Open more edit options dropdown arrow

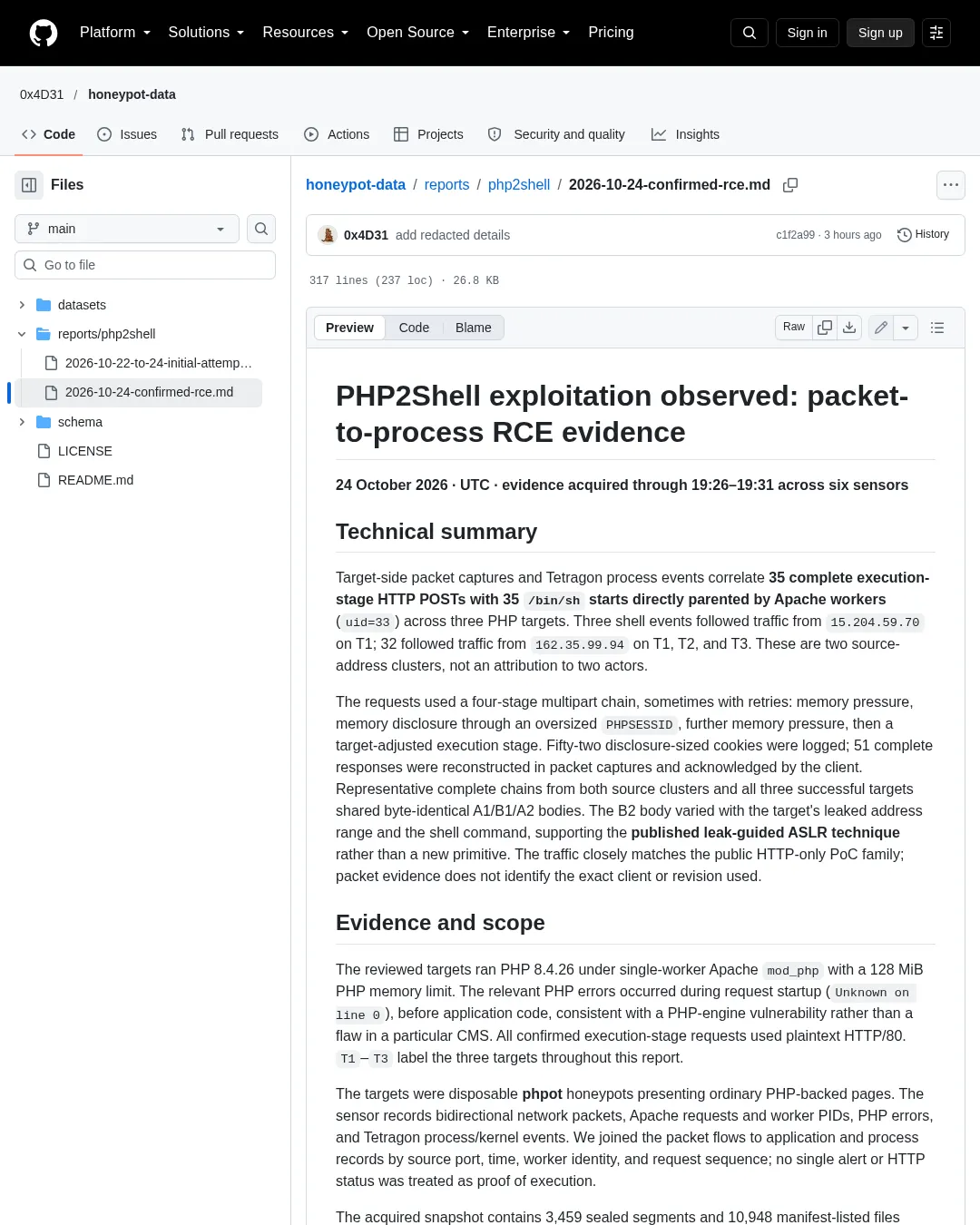tap(906, 328)
